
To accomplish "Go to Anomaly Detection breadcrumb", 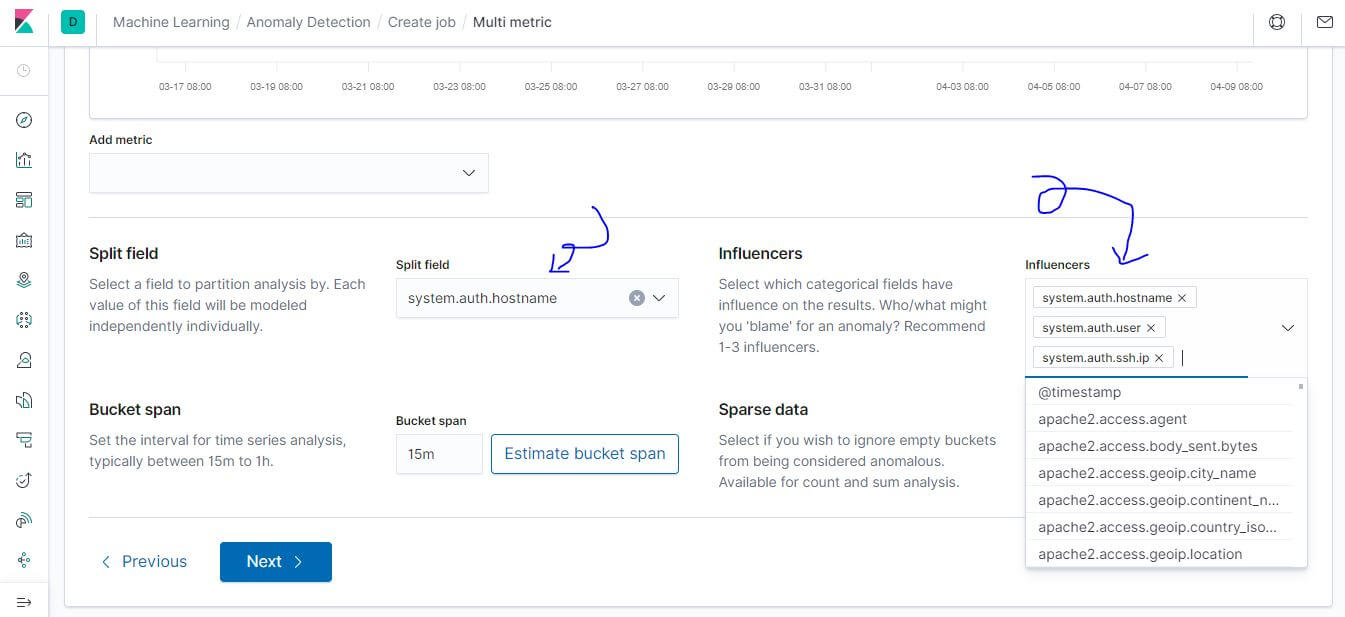I will click(308, 21).
